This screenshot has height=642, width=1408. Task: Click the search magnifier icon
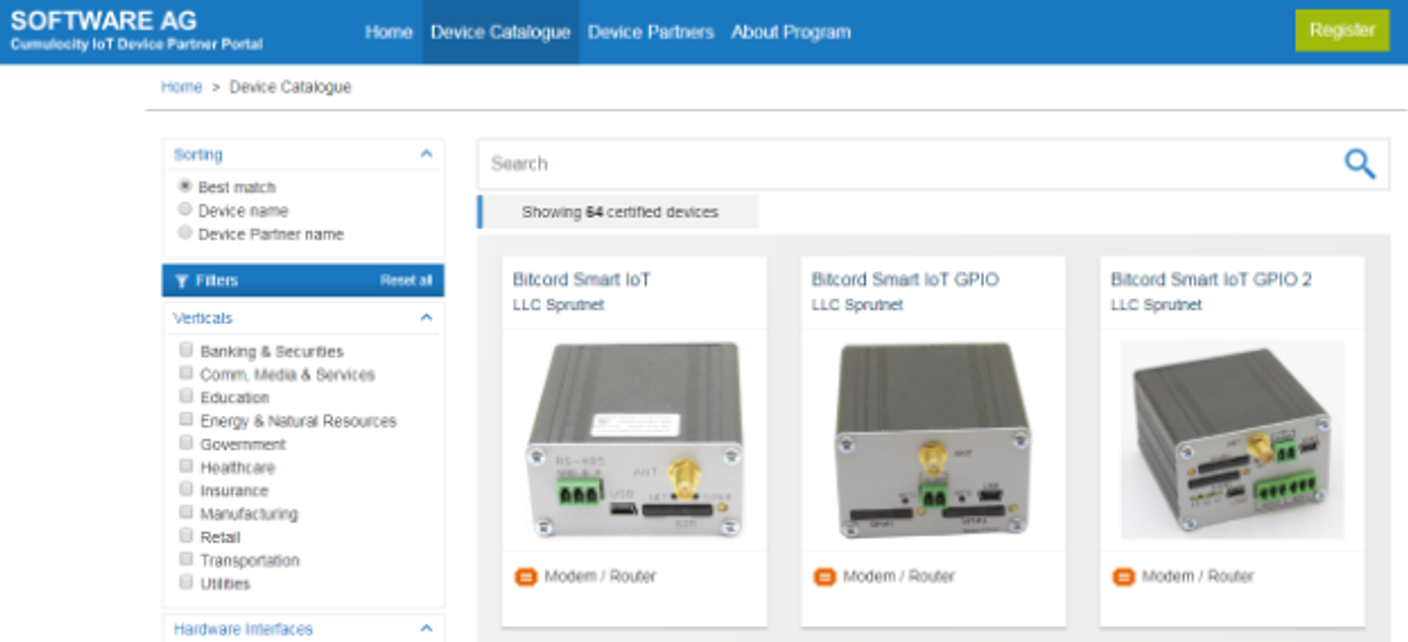(x=1359, y=164)
